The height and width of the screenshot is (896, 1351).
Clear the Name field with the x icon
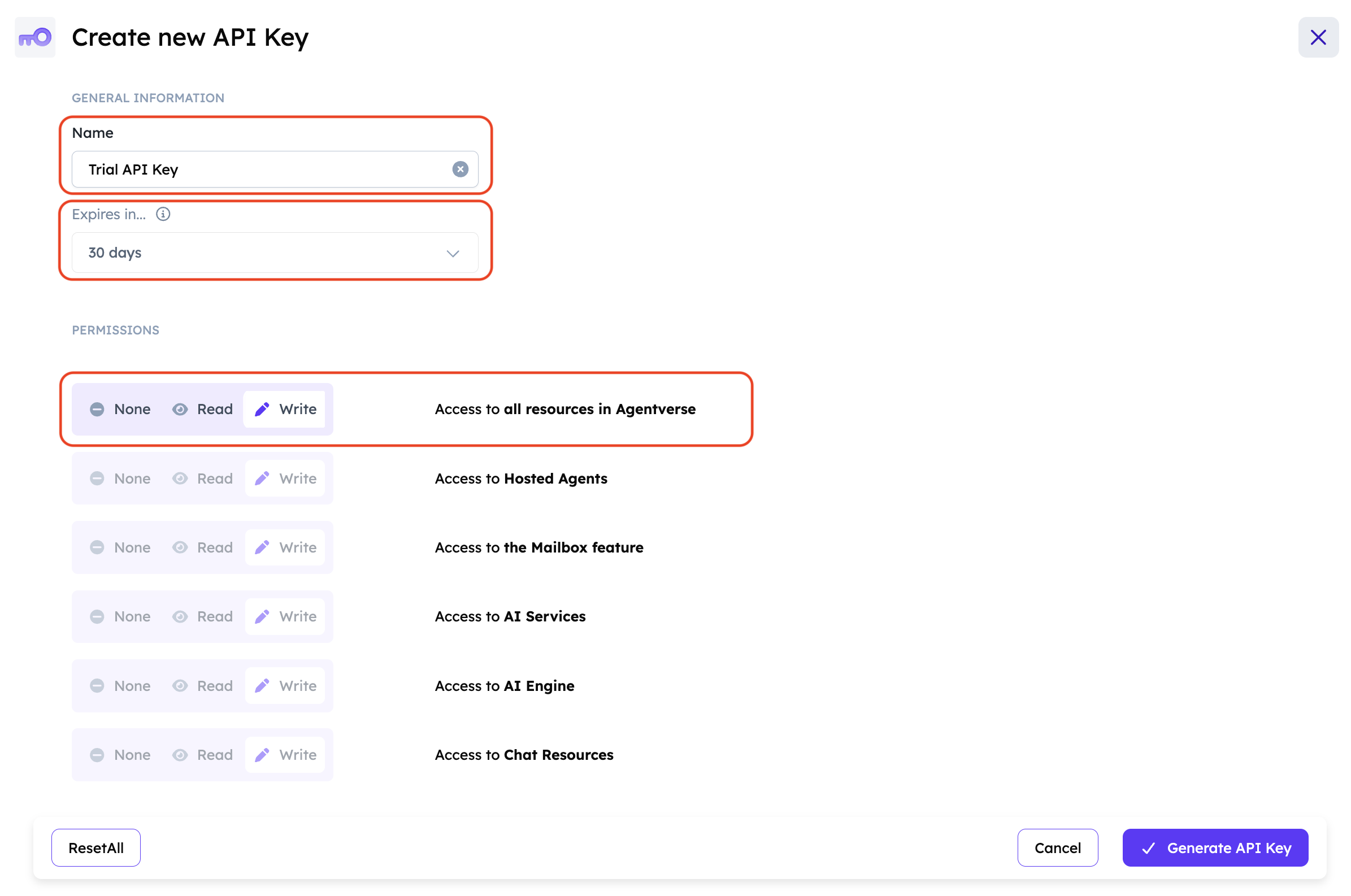click(460, 169)
